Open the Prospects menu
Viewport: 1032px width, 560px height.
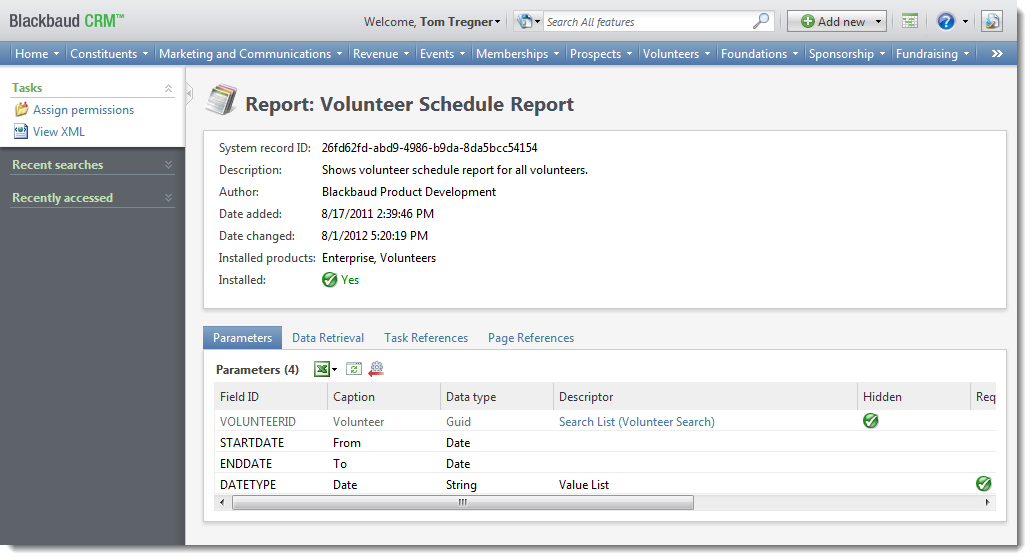coord(602,53)
